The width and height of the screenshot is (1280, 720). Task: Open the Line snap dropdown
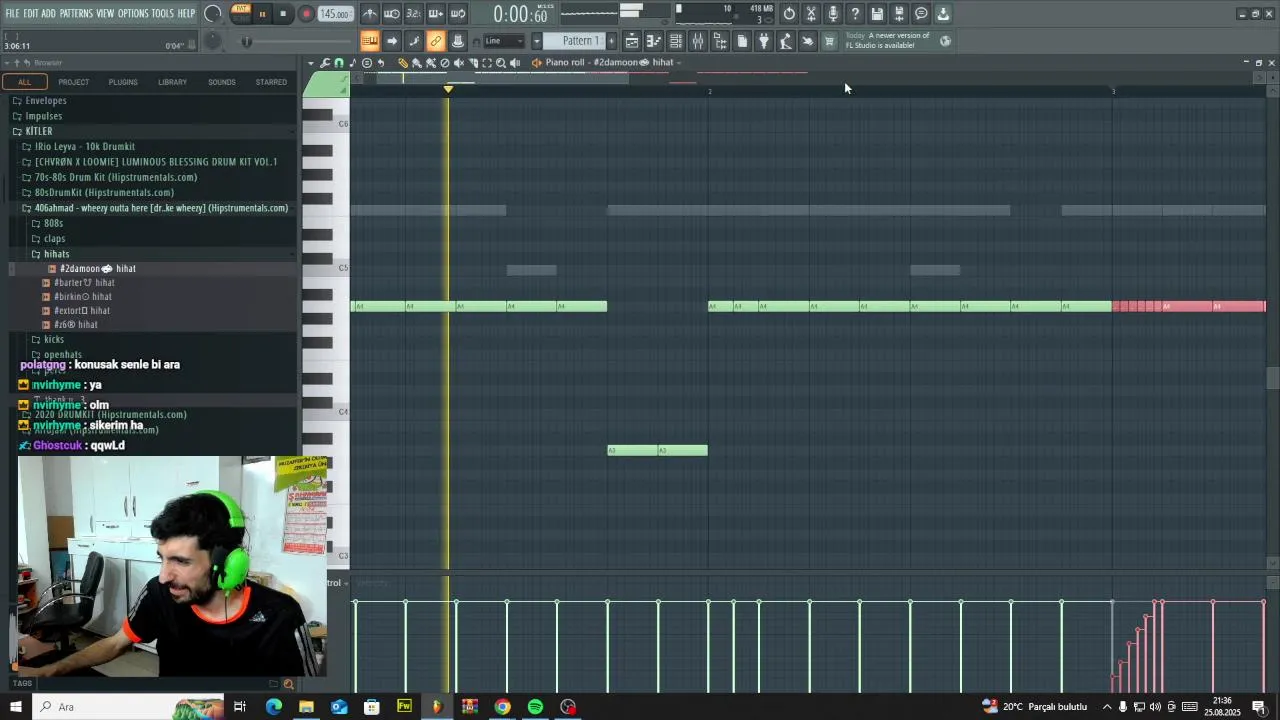click(505, 41)
